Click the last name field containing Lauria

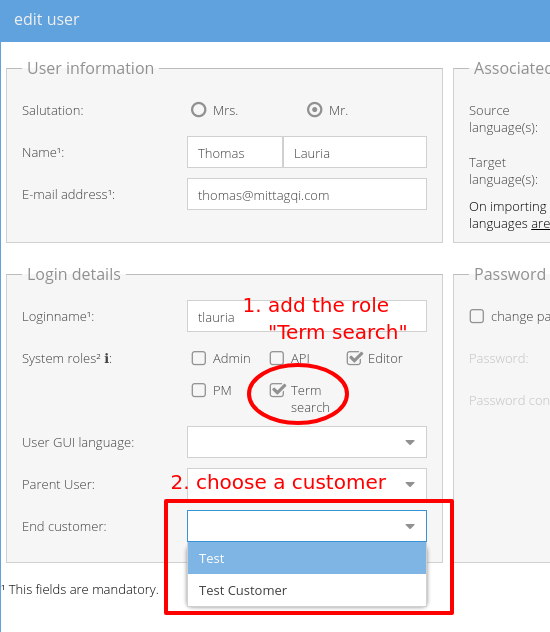coord(355,152)
